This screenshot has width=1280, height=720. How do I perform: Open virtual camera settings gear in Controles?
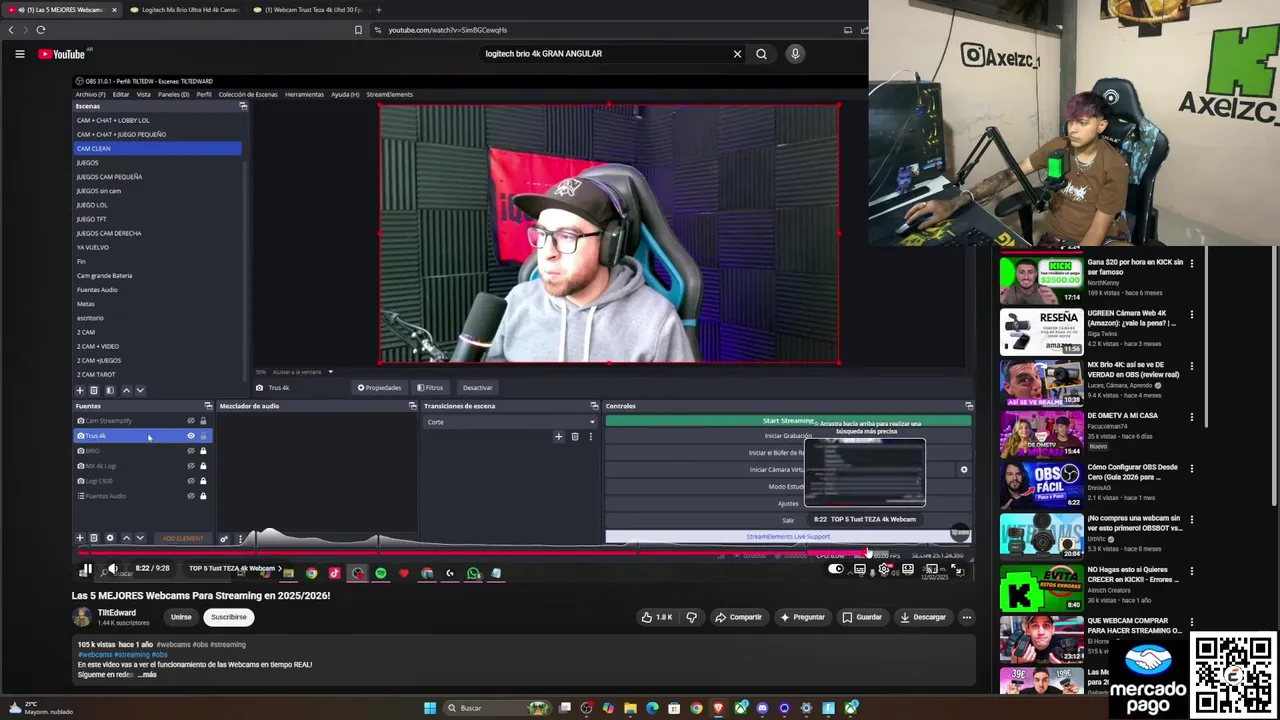[964, 470]
